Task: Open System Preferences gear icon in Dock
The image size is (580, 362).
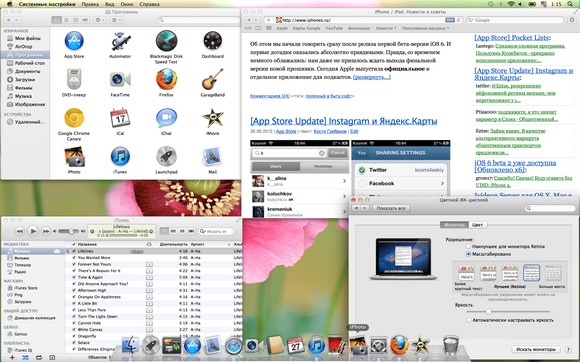Action: 378,346
